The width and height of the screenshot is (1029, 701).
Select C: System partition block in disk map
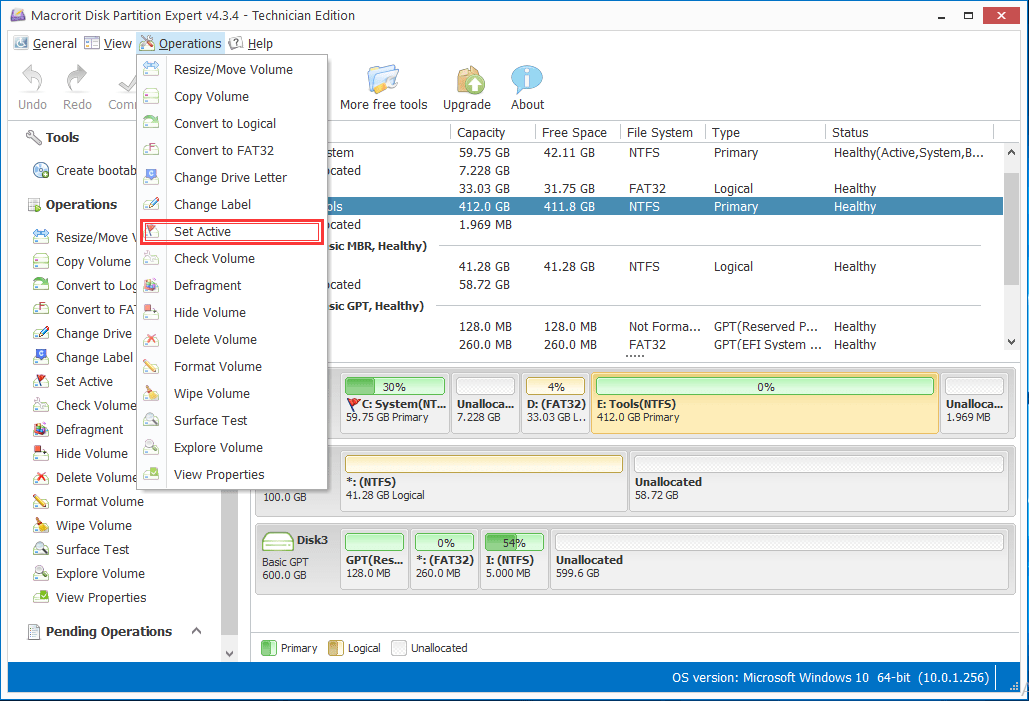(396, 403)
